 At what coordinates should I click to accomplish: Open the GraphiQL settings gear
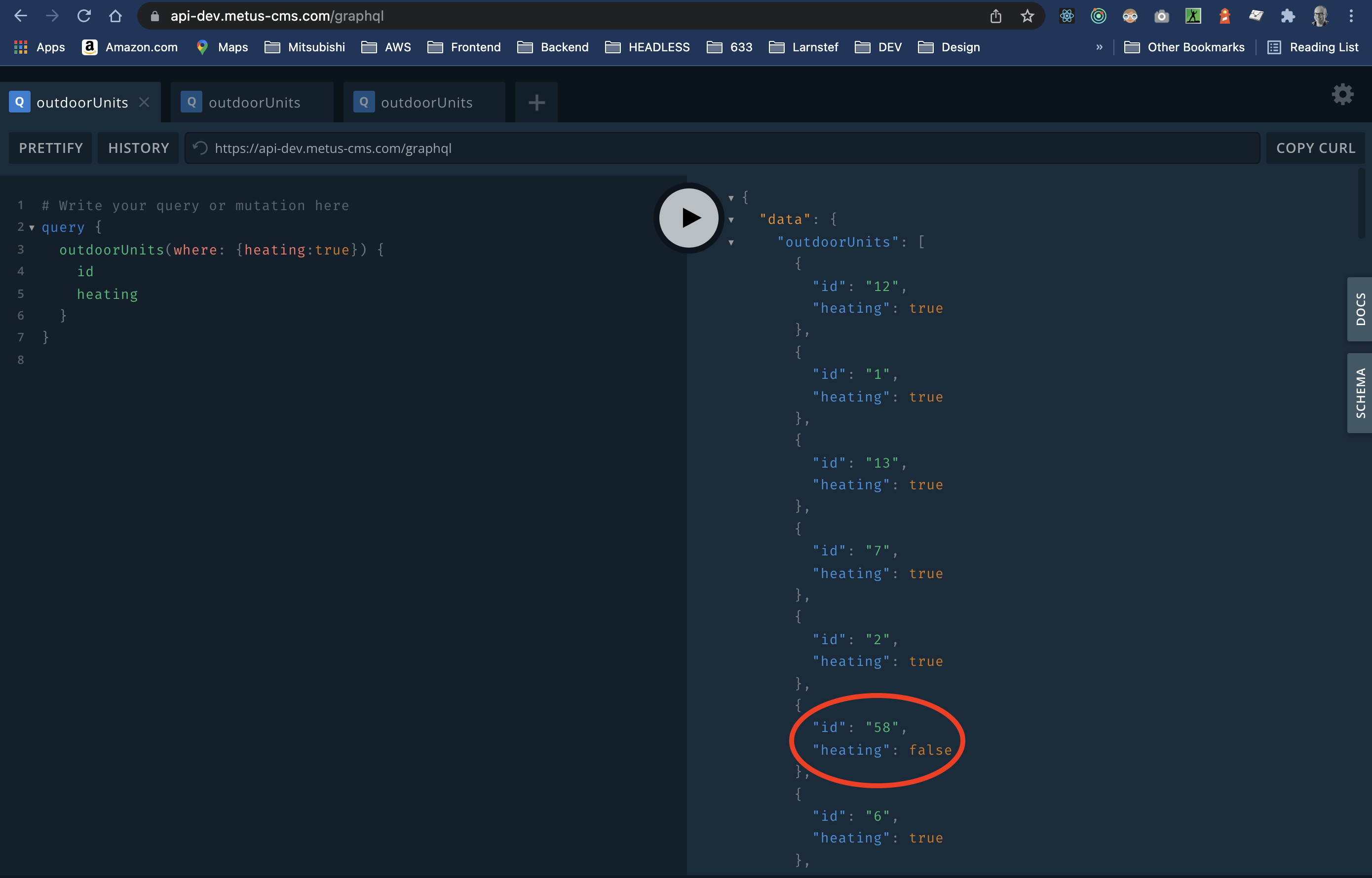pyautogui.click(x=1342, y=95)
